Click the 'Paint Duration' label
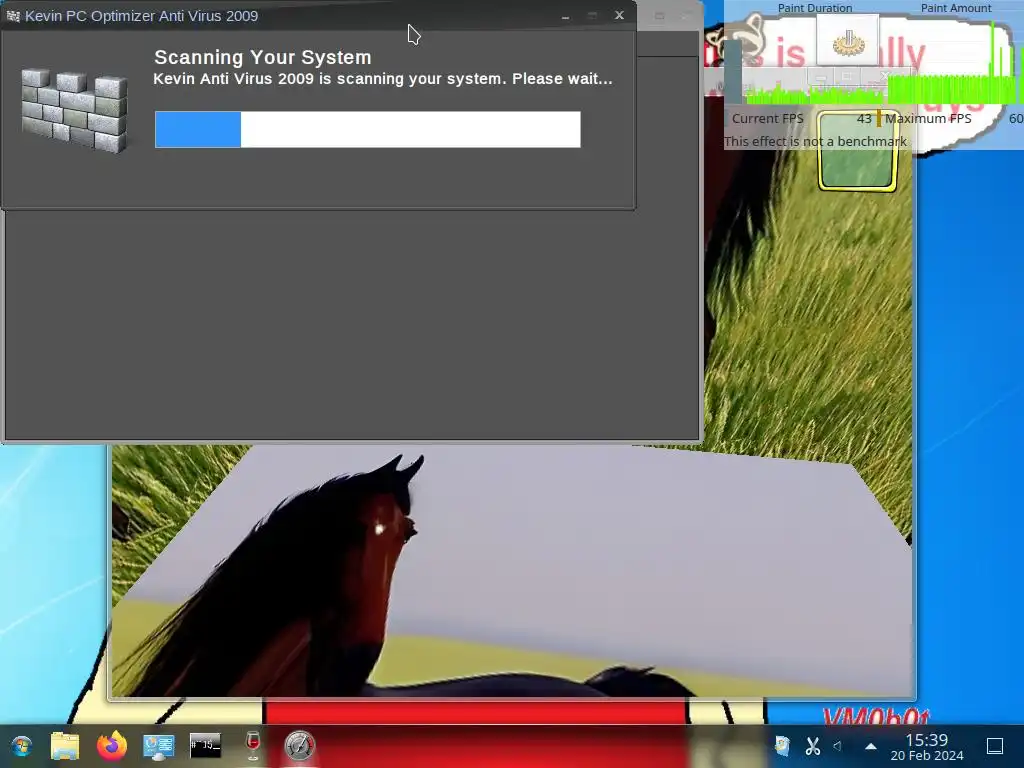1024x768 pixels. 814,8
